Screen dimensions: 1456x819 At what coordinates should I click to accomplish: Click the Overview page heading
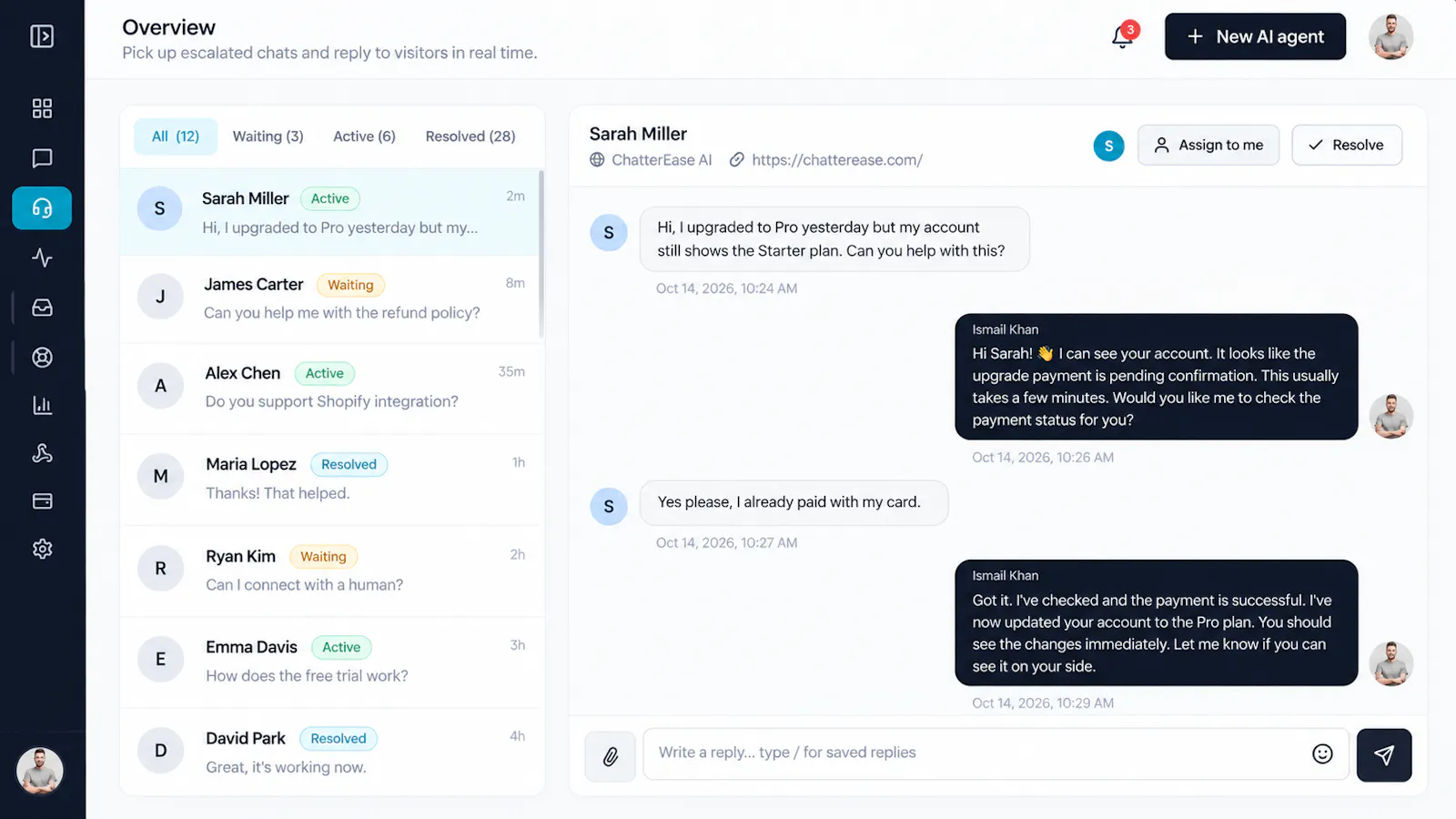(x=169, y=27)
